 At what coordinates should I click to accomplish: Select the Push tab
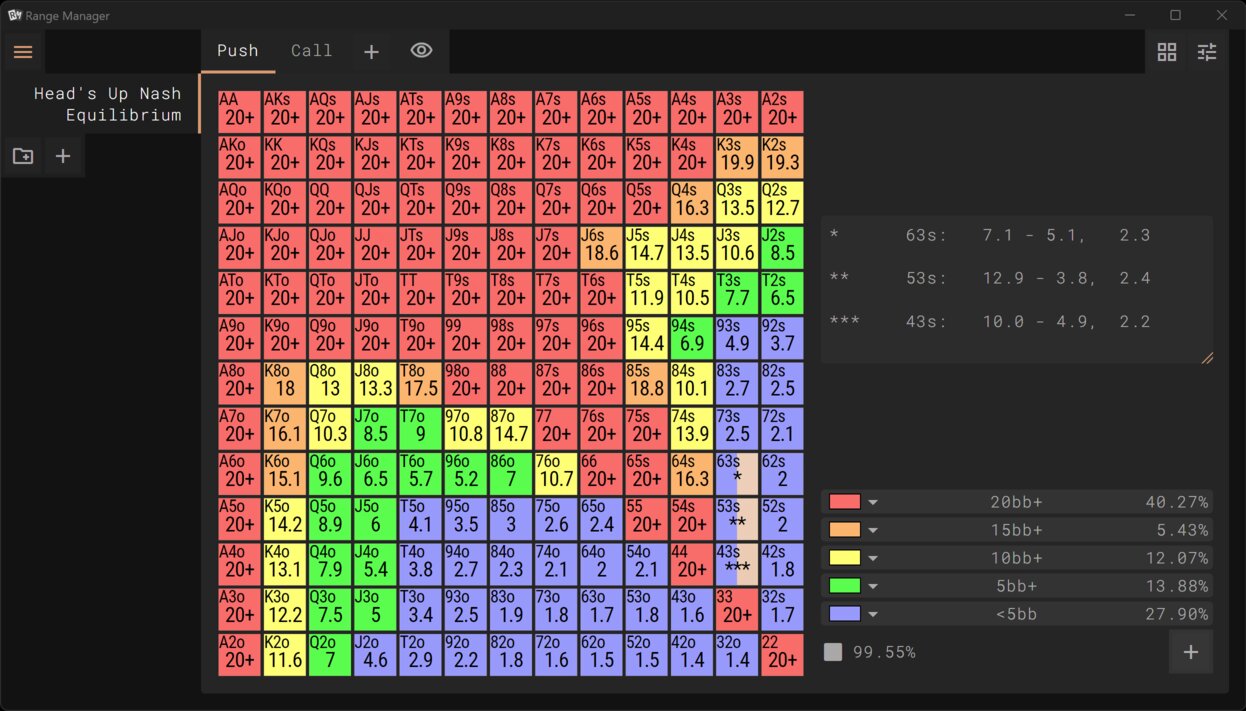coord(238,51)
